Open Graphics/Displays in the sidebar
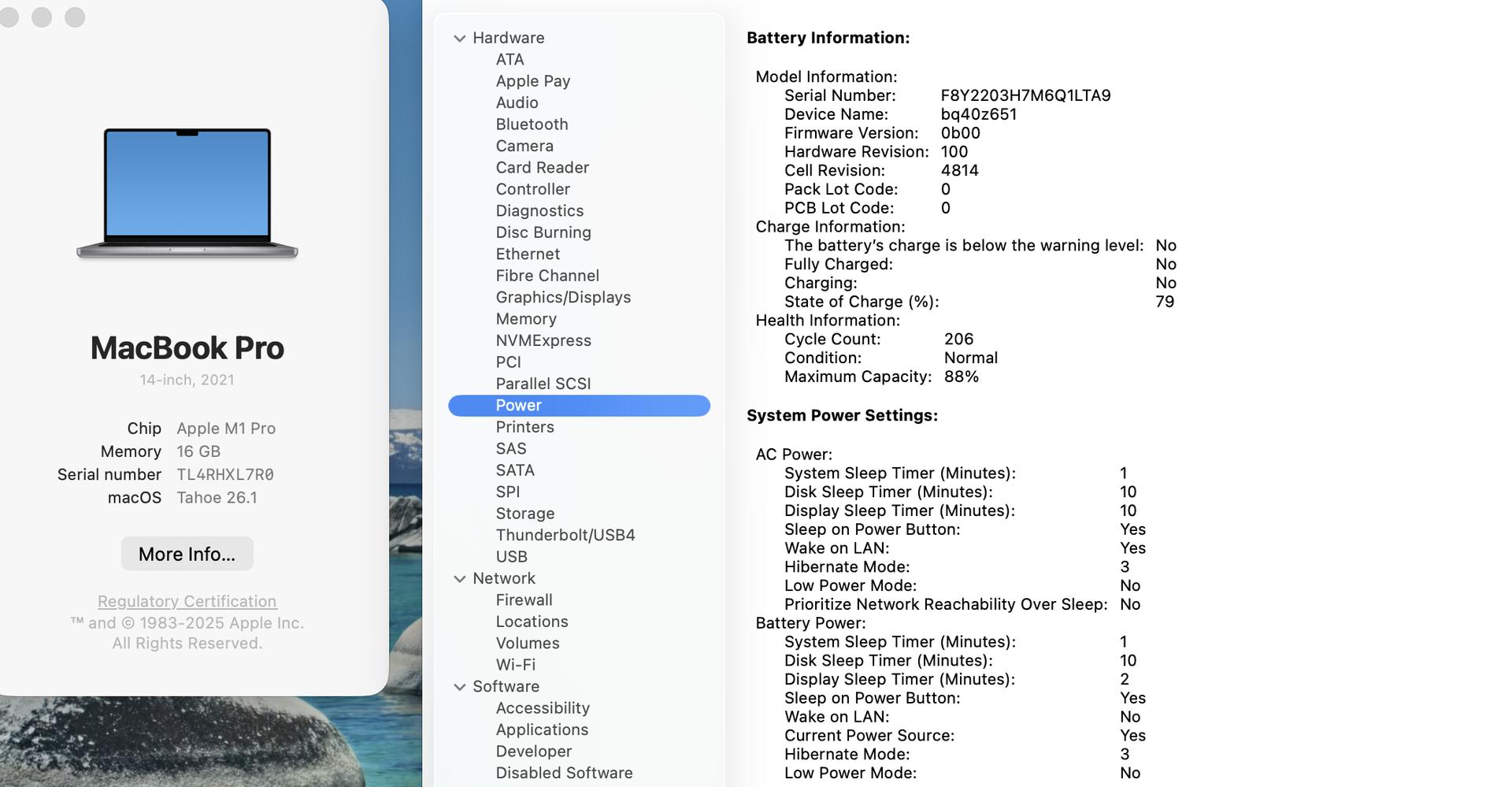This screenshot has width=1512, height=787. [x=563, y=298]
